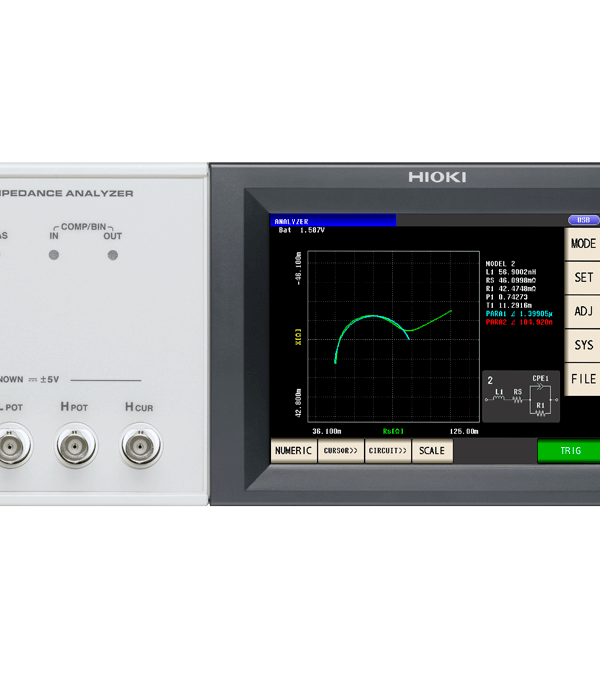The height and width of the screenshot is (694, 600).
Task: Select the ANALYZER title bar
Action: tap(333, 221)
